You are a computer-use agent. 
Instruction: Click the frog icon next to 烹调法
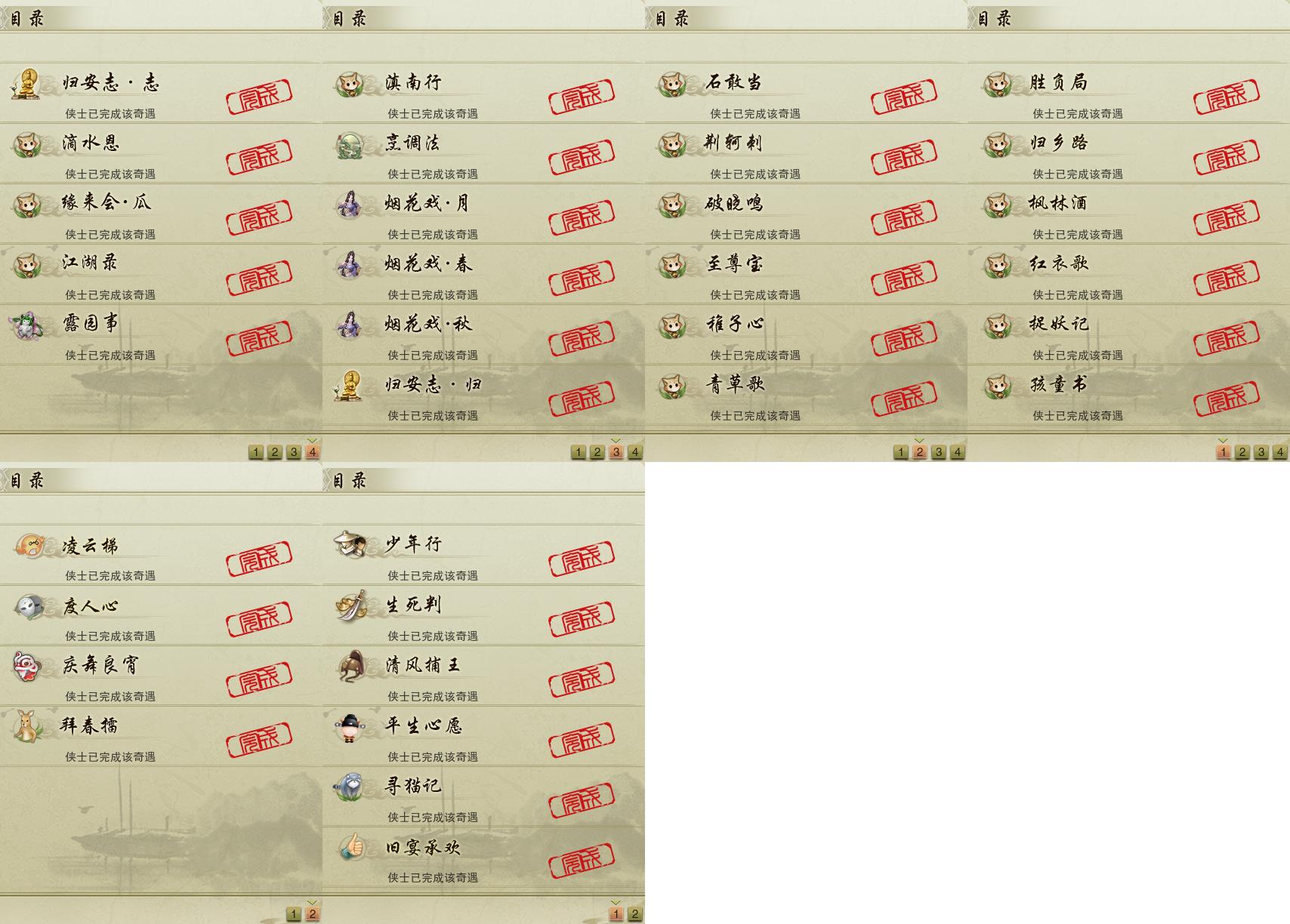coord(350,143)
